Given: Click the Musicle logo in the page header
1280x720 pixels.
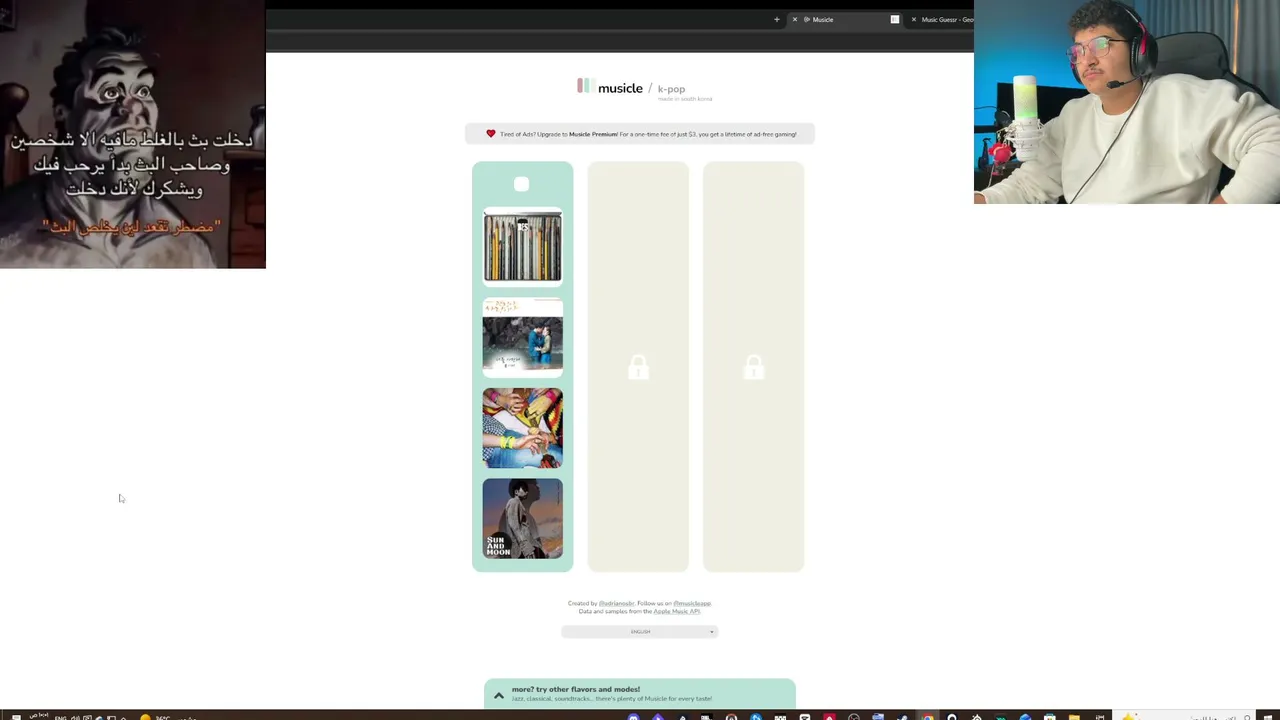Looking at the screenshot, I should tap(610, 88).
